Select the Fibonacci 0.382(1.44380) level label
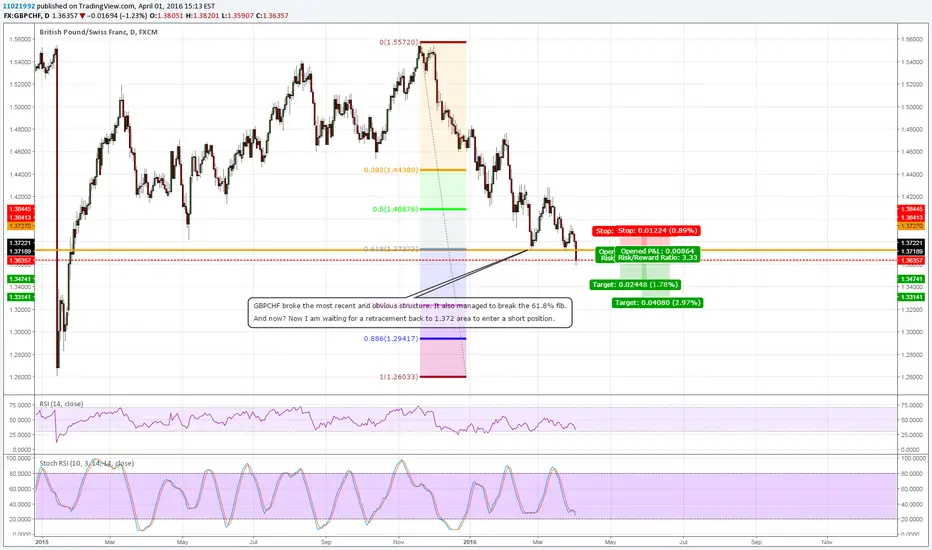Screen dimensions: 932x550 coord(391,170)
